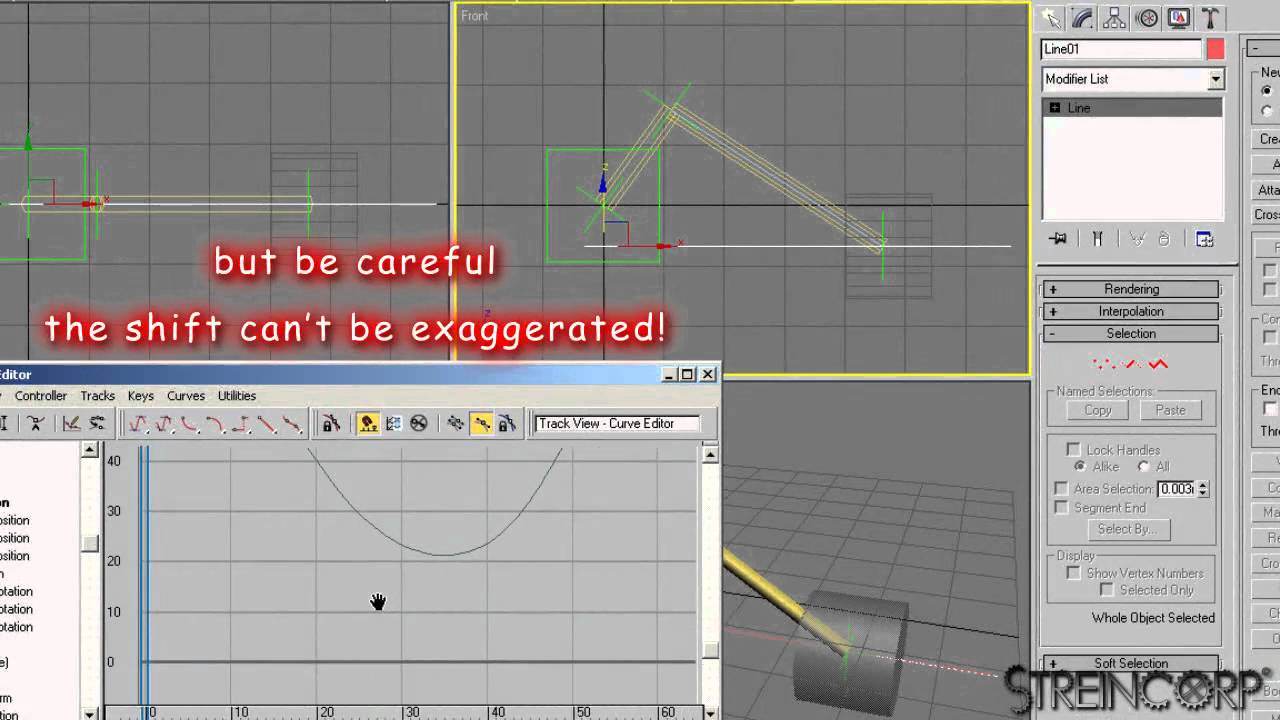This screenshot has width=1280, height=720.
Task: Collapse the Selection rollout
Action: point(1131,333)
